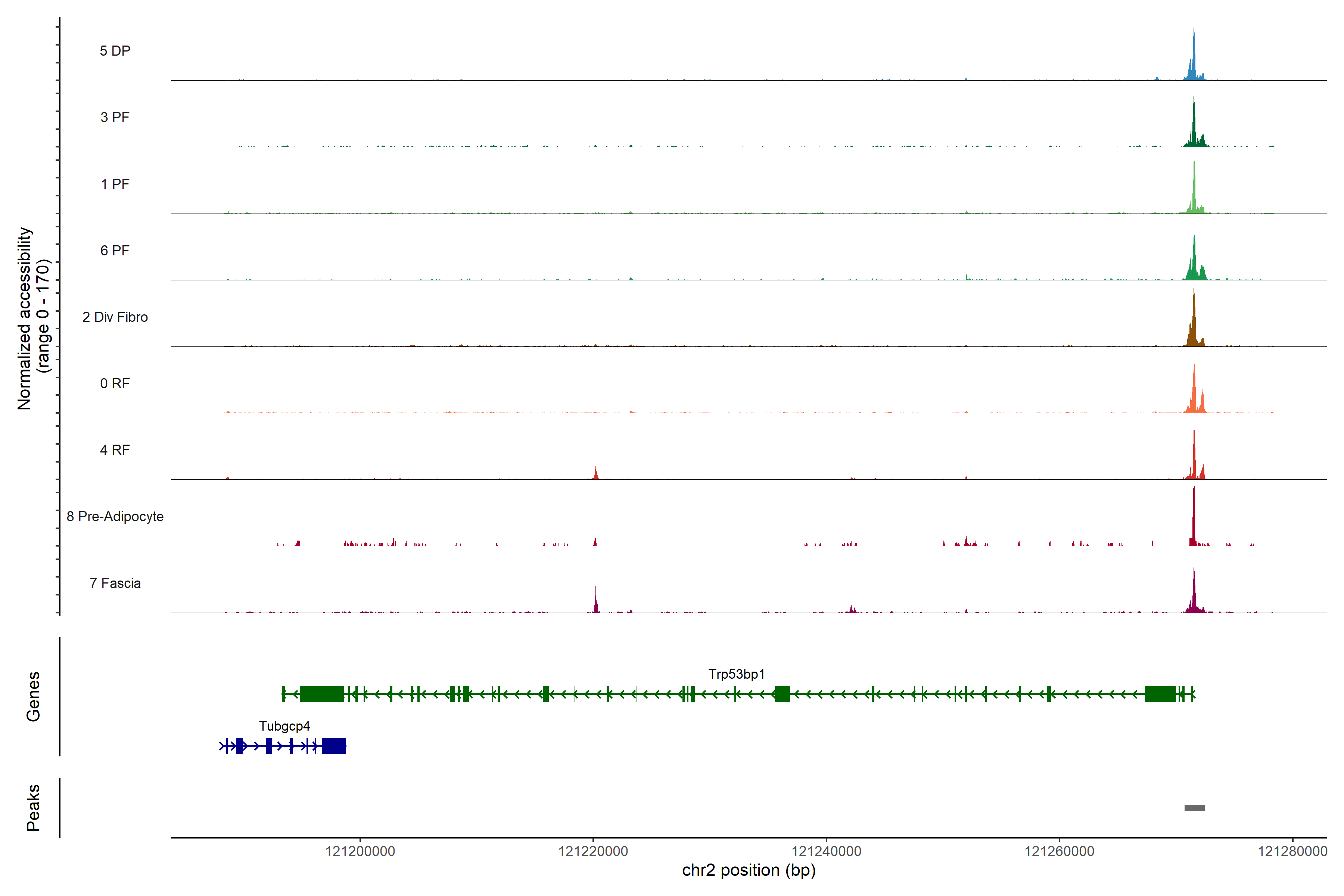
Task: Click the 7 Fascia track label
Action: (x=115, y=584)
